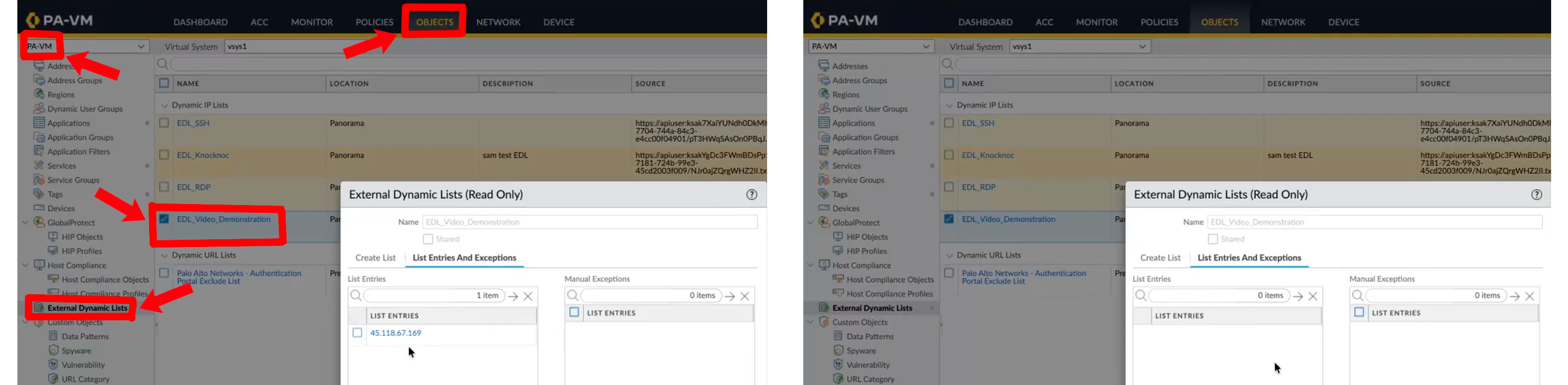Viewport: 1568px width, 385px height.
Task: Check the EDL_SSH row checkbox in left screenshot
Action: coord(164,123)
